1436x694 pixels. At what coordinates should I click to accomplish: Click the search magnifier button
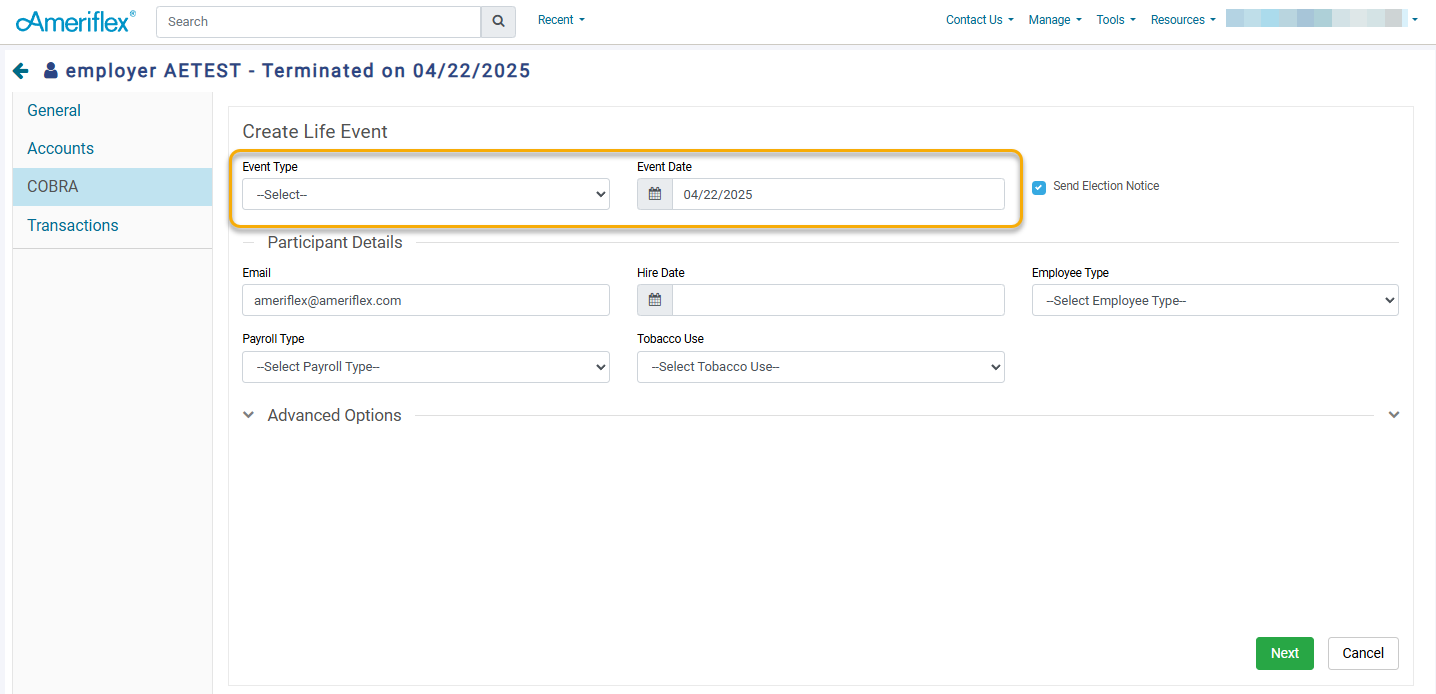pyautogui.click(x=498, y=22)
